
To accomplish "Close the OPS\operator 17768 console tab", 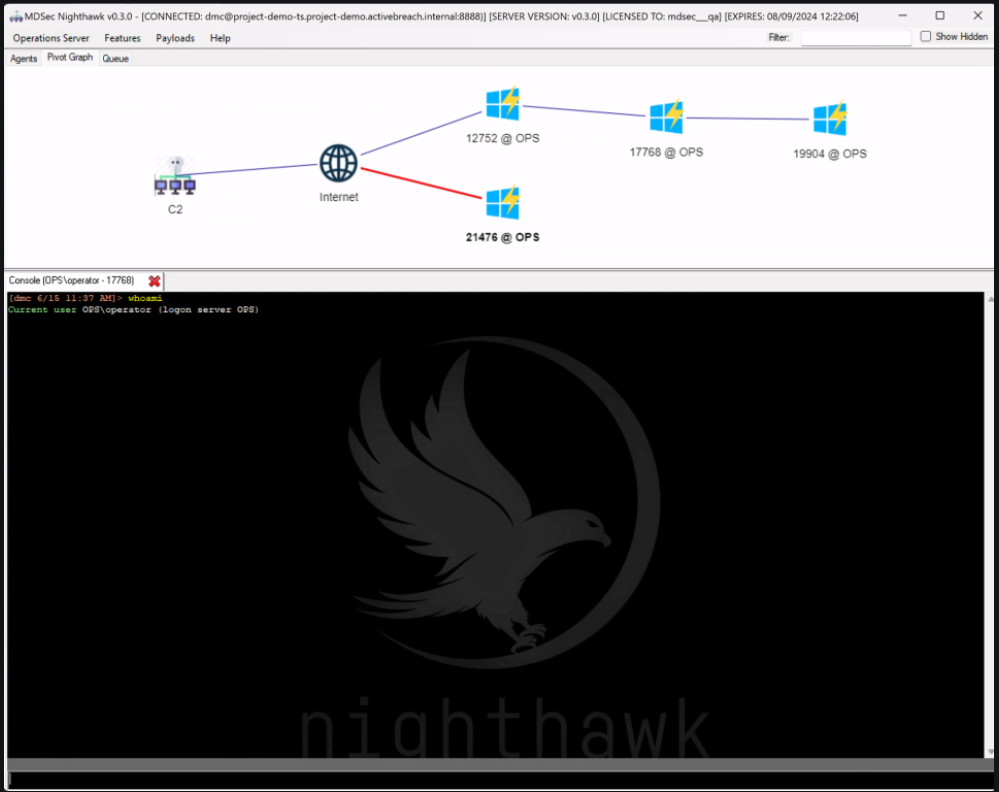I will tap(154, 281).
